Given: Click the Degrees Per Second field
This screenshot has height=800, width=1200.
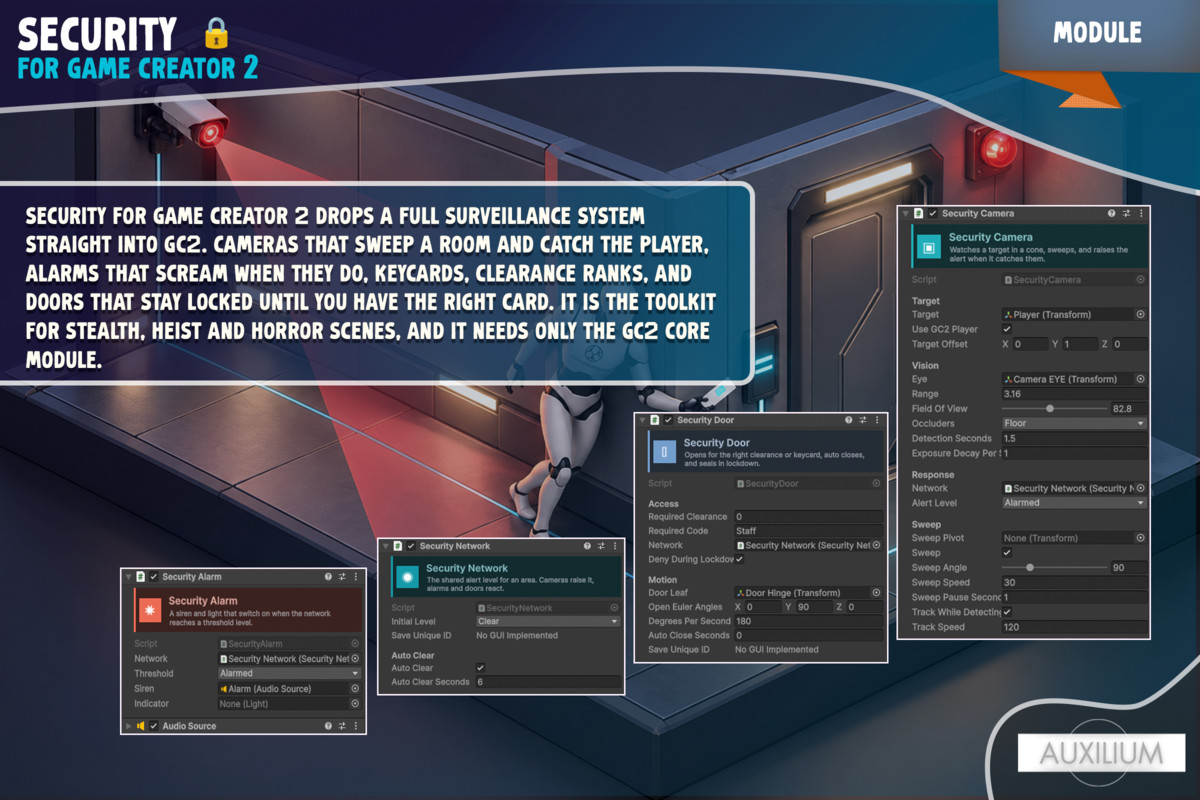Looking at the screenshot, I should pos(808,621).
